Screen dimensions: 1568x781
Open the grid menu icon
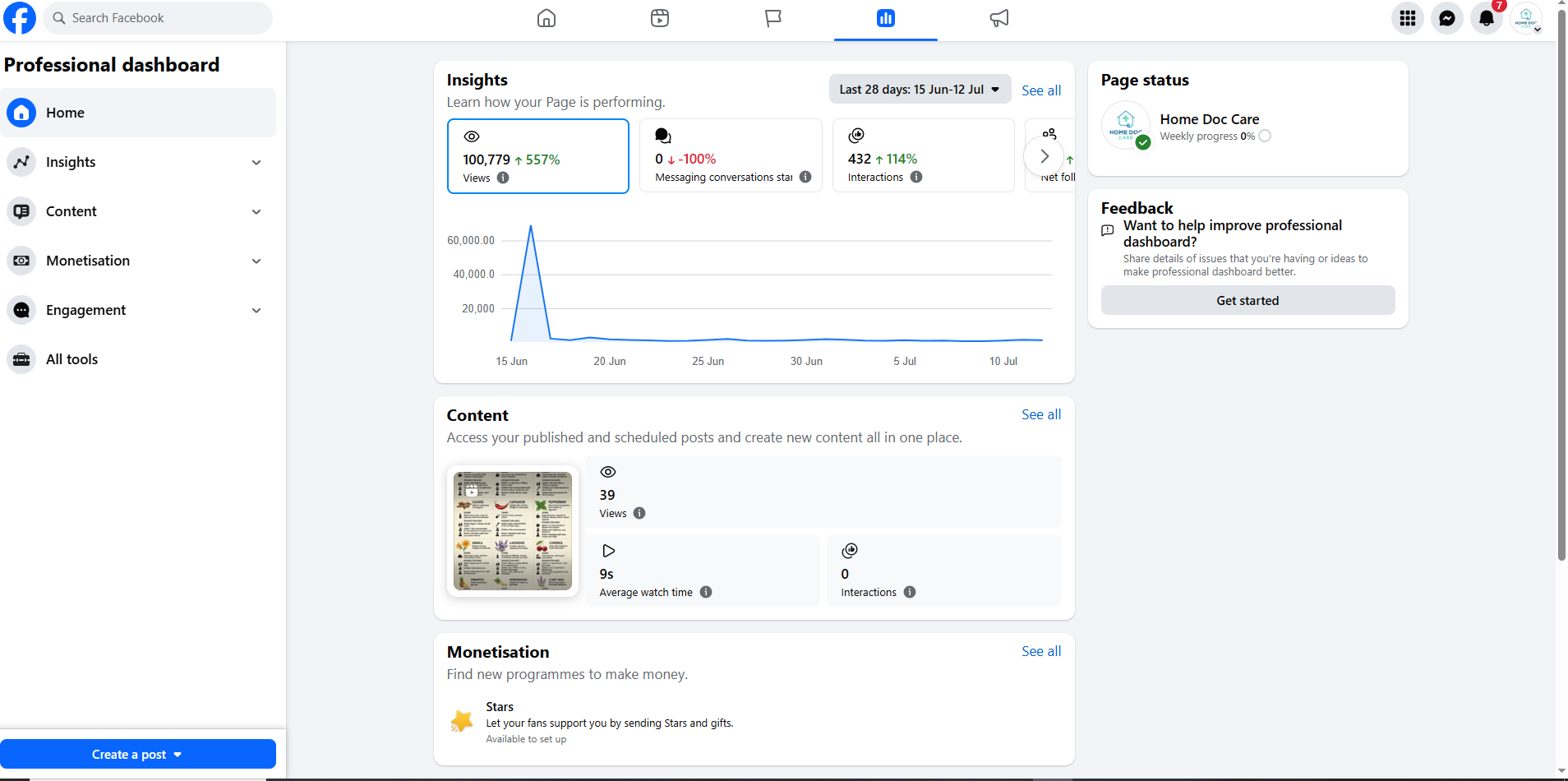[1408, 18]
